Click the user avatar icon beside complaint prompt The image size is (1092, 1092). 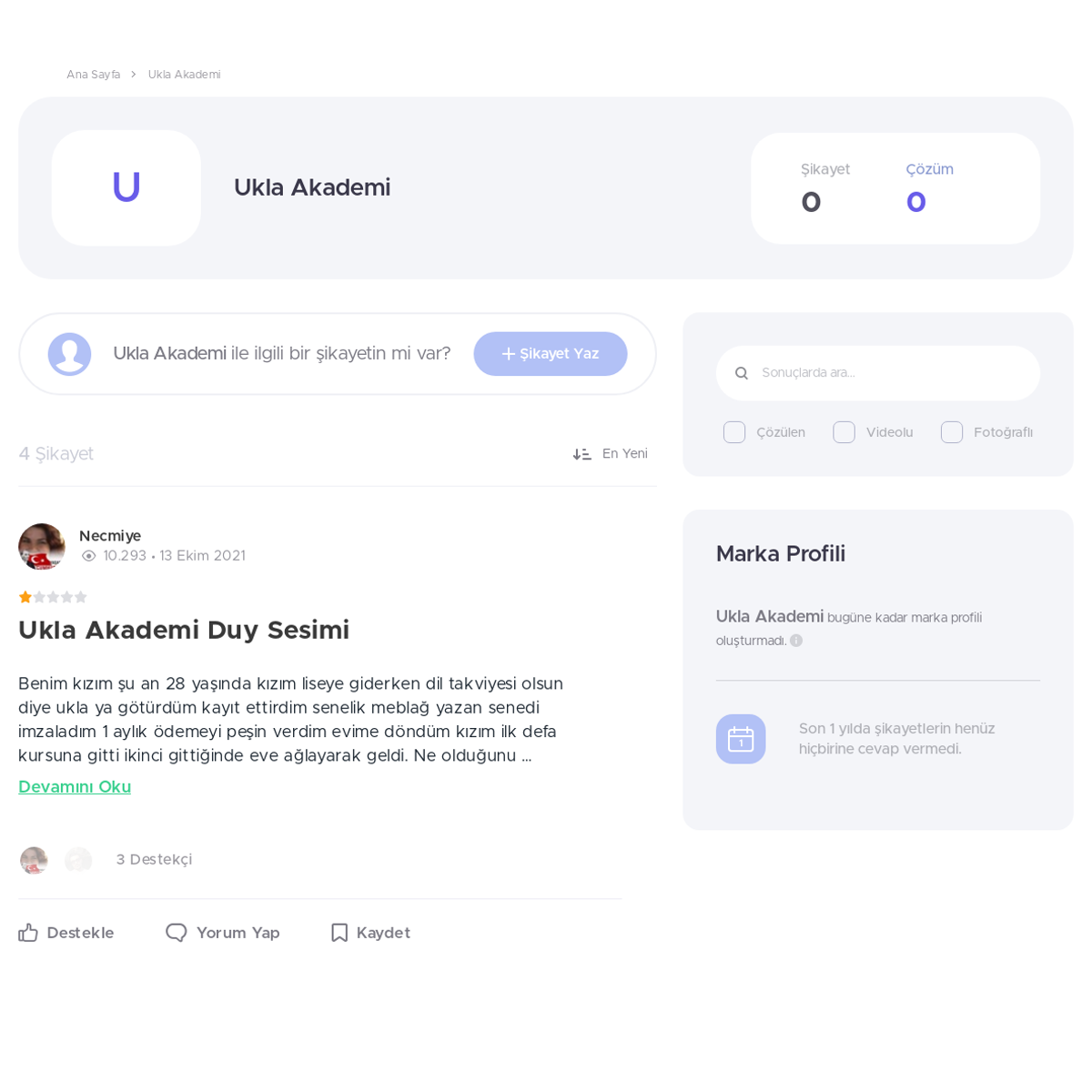69,354
